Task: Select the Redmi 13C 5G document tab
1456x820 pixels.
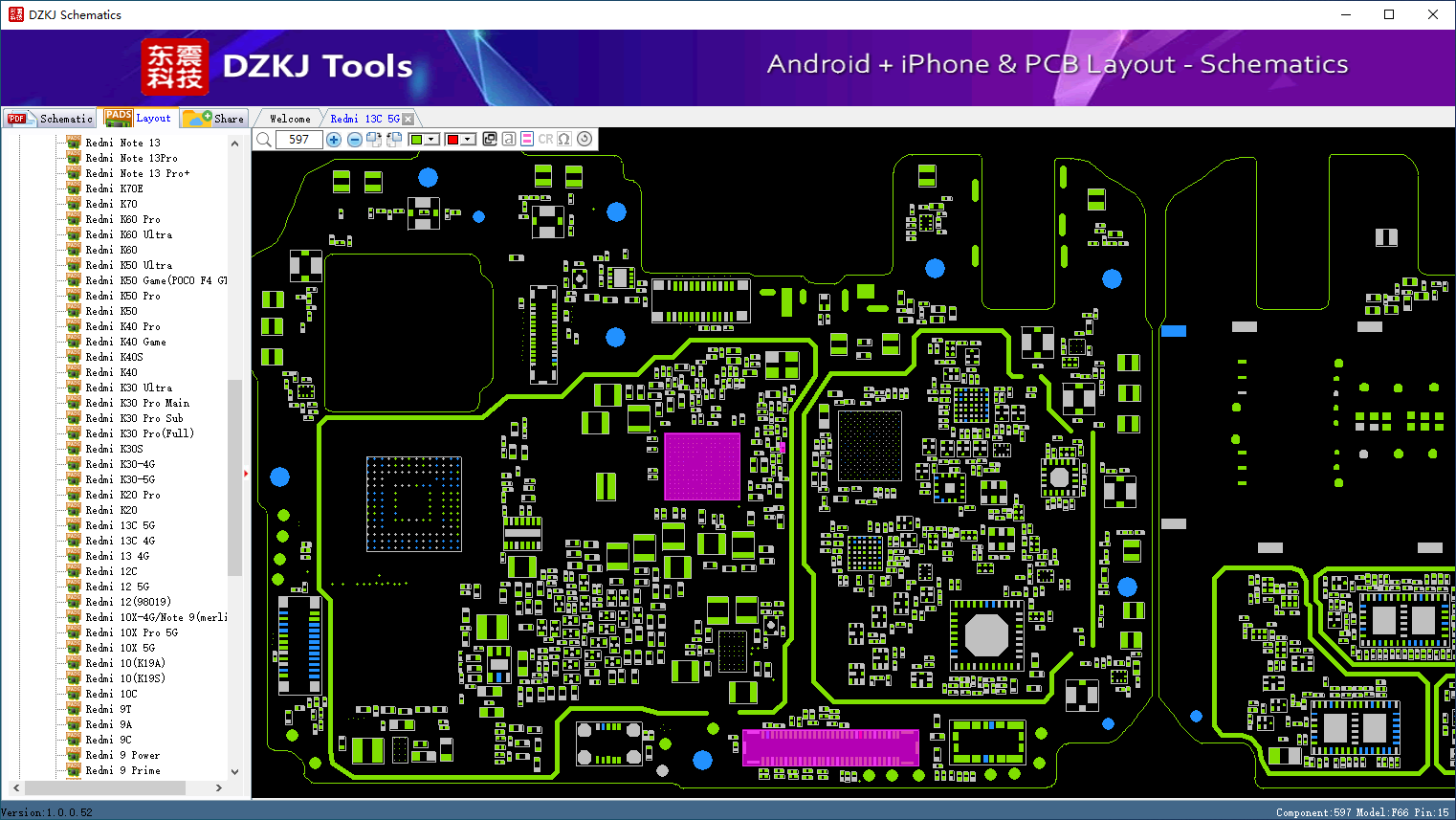Action: (x=364, y=119)
